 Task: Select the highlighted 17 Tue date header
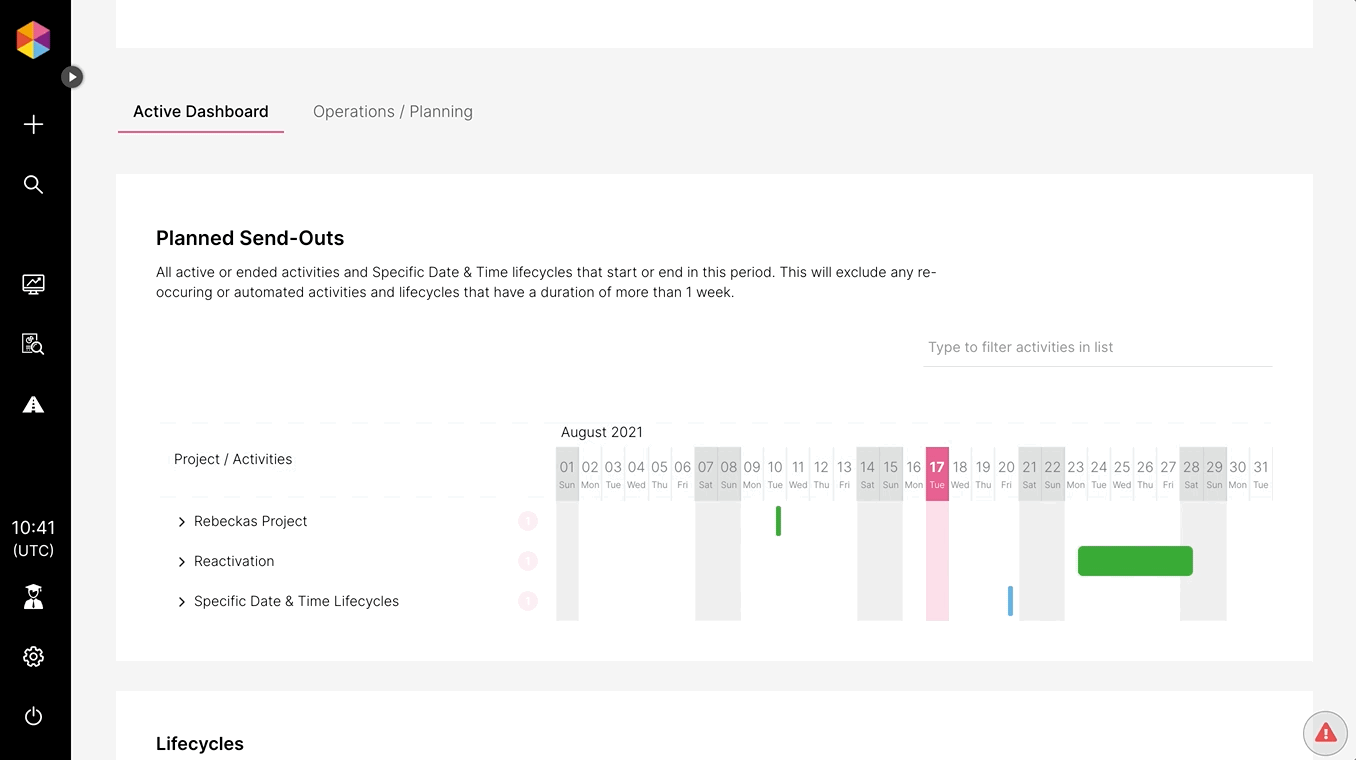point(937,474)
